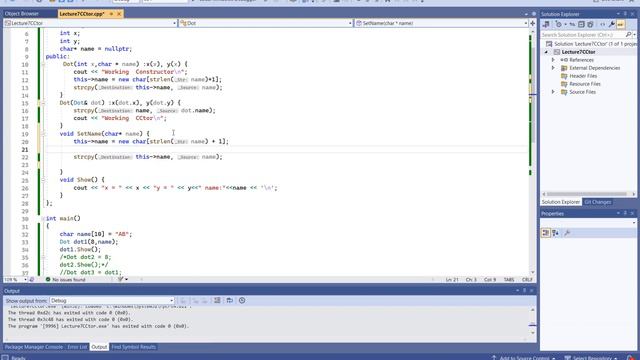Click the Categorized view icon in Properties
Viewport: 640px width, 360px height.
point(546,233)
